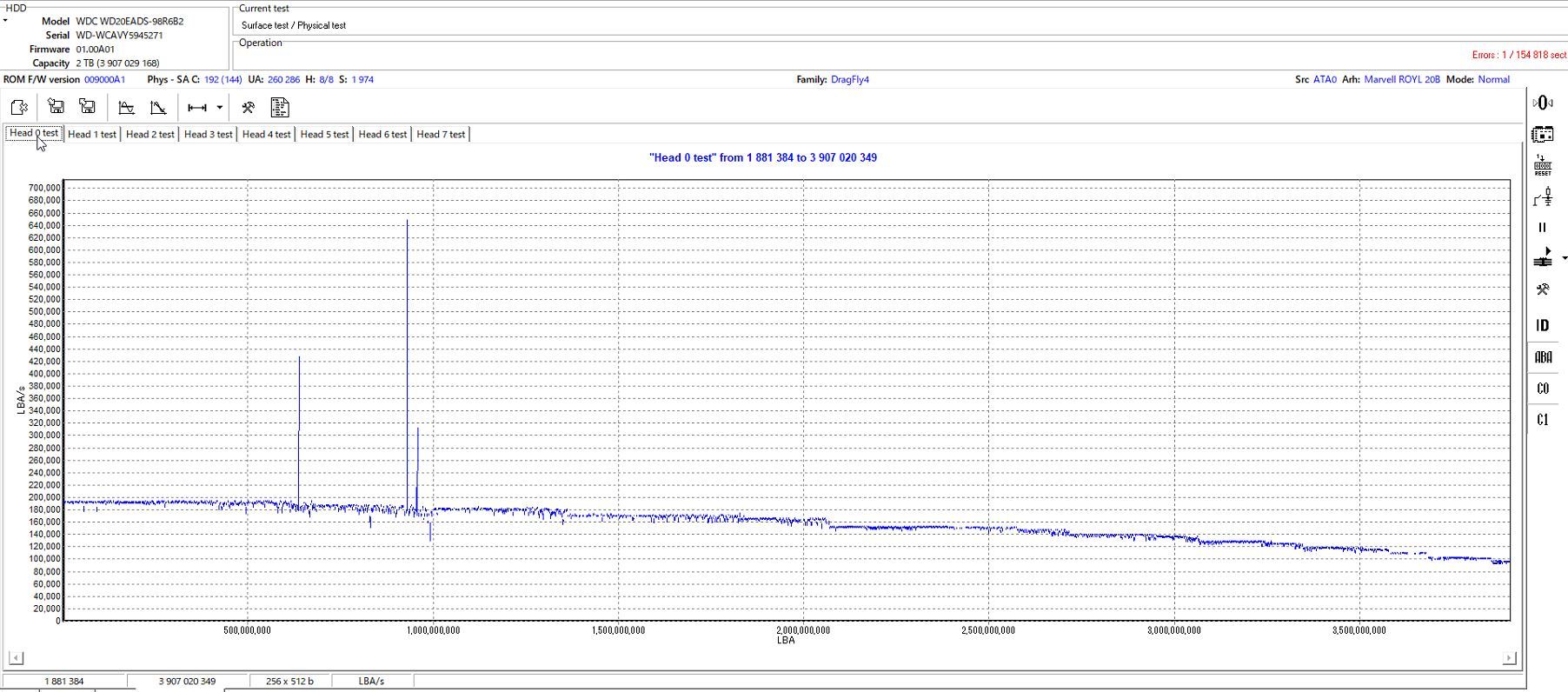Click the range measurement toolbar icon
The image size is (1568, 692).
(197, 108)
